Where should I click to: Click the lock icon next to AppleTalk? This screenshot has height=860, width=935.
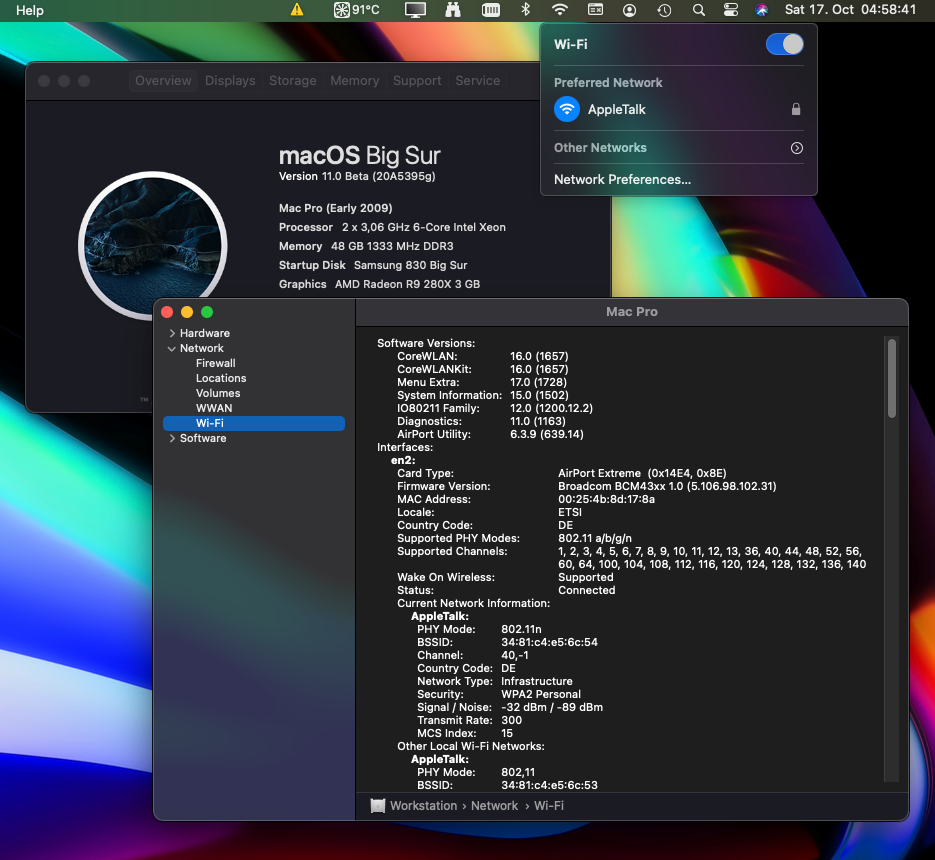[x=795, y=109]
